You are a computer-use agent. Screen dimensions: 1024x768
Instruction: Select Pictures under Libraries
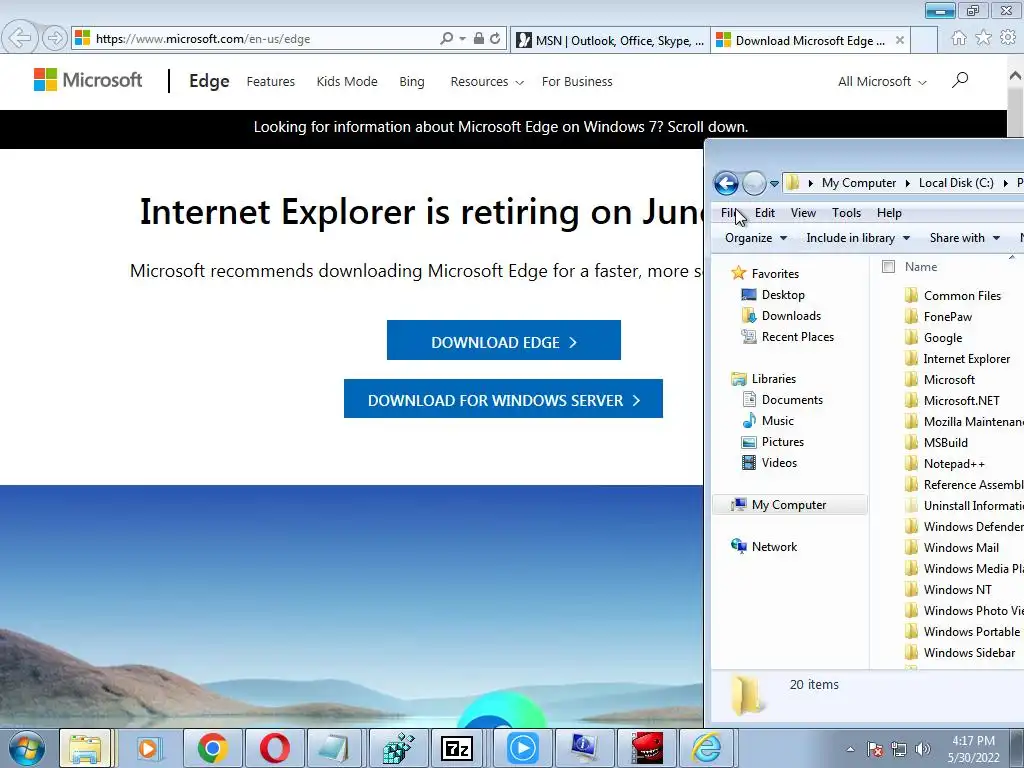coord(782,441)
